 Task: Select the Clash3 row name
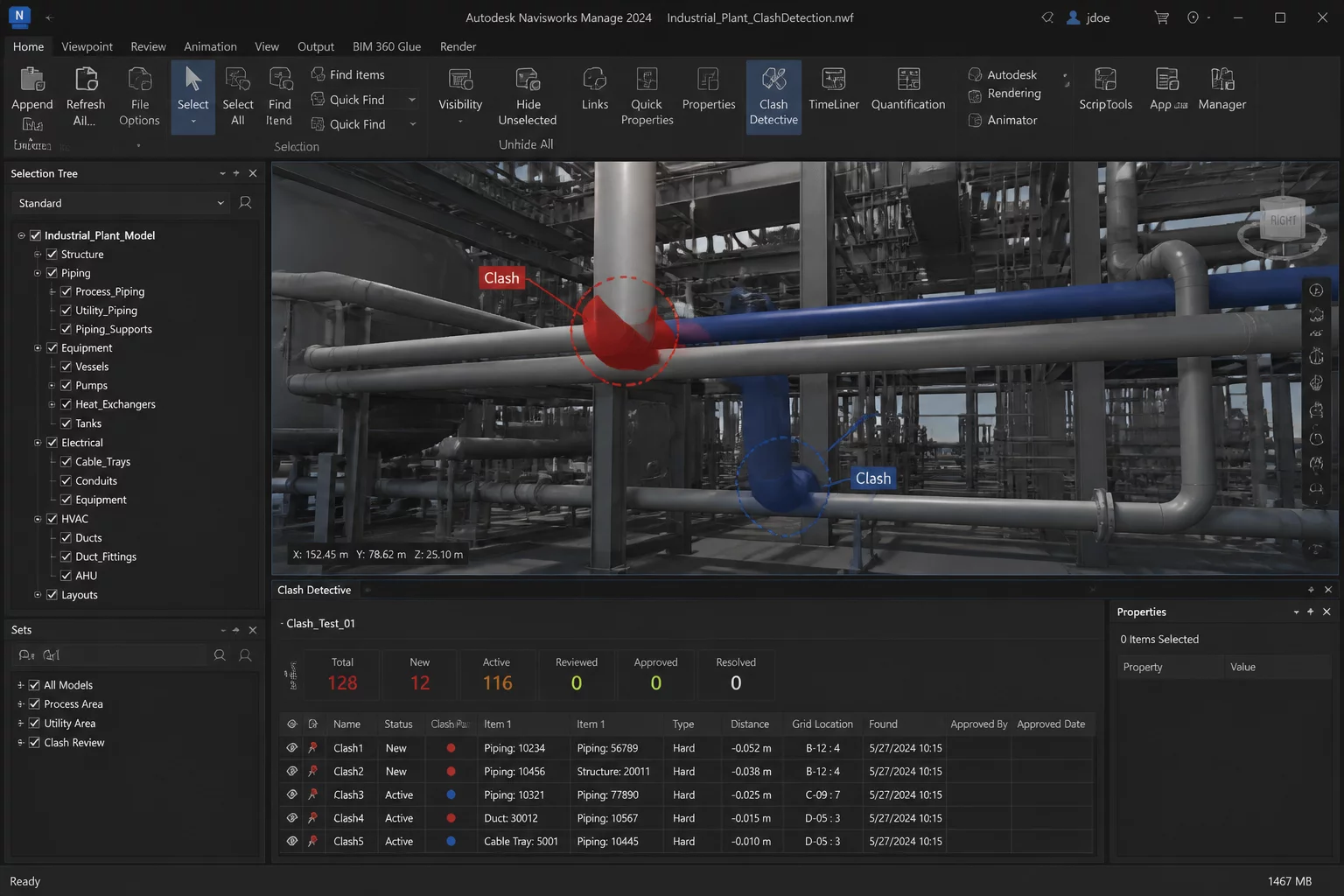click(x=348, y=794)
